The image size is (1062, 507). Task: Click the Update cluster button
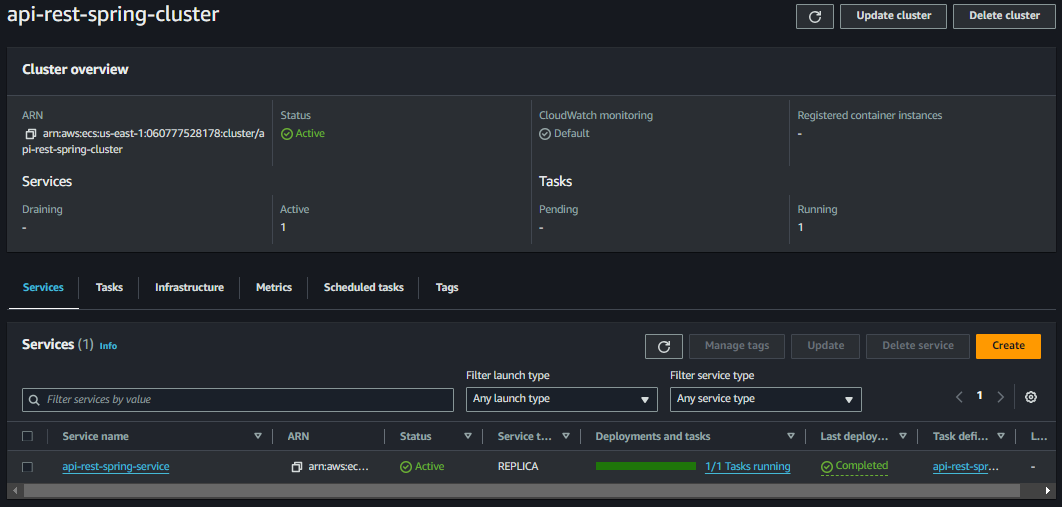point(893,16)
